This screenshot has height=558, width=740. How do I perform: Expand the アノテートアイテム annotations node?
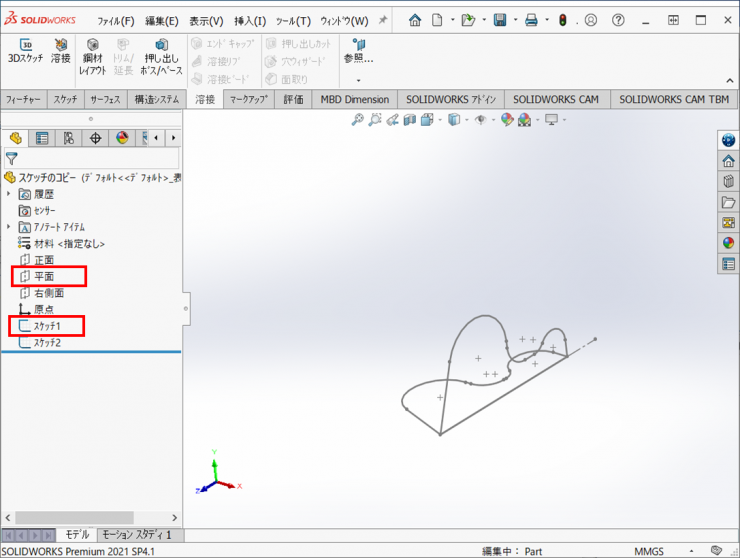[9, 227]
